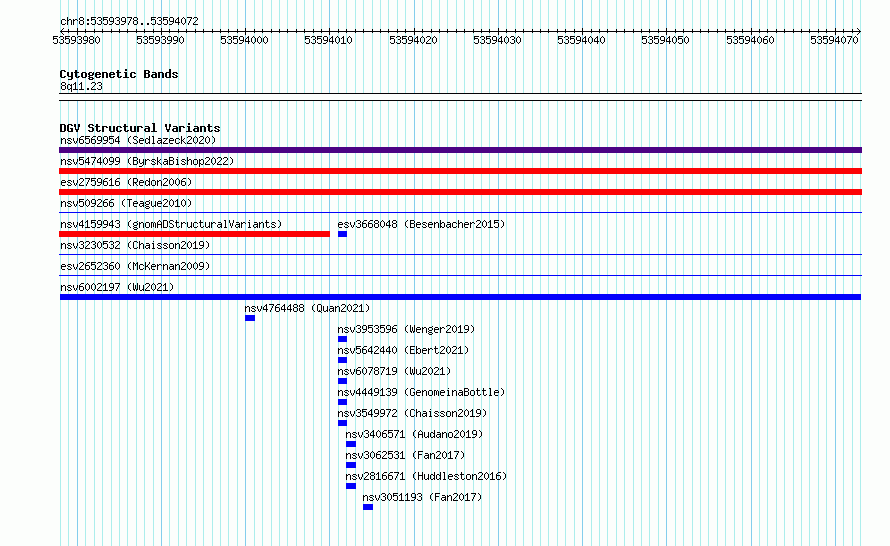Screen dimensions: 890x546
Task: Select the purple nsv6569954 variant bar
Action: [460, 150]
